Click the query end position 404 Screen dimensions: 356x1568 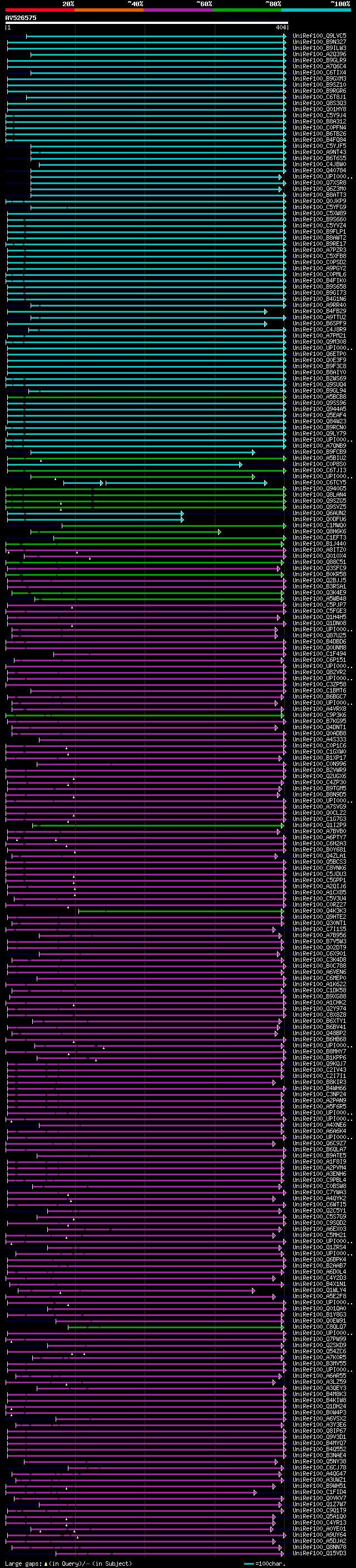pos(281,27)
